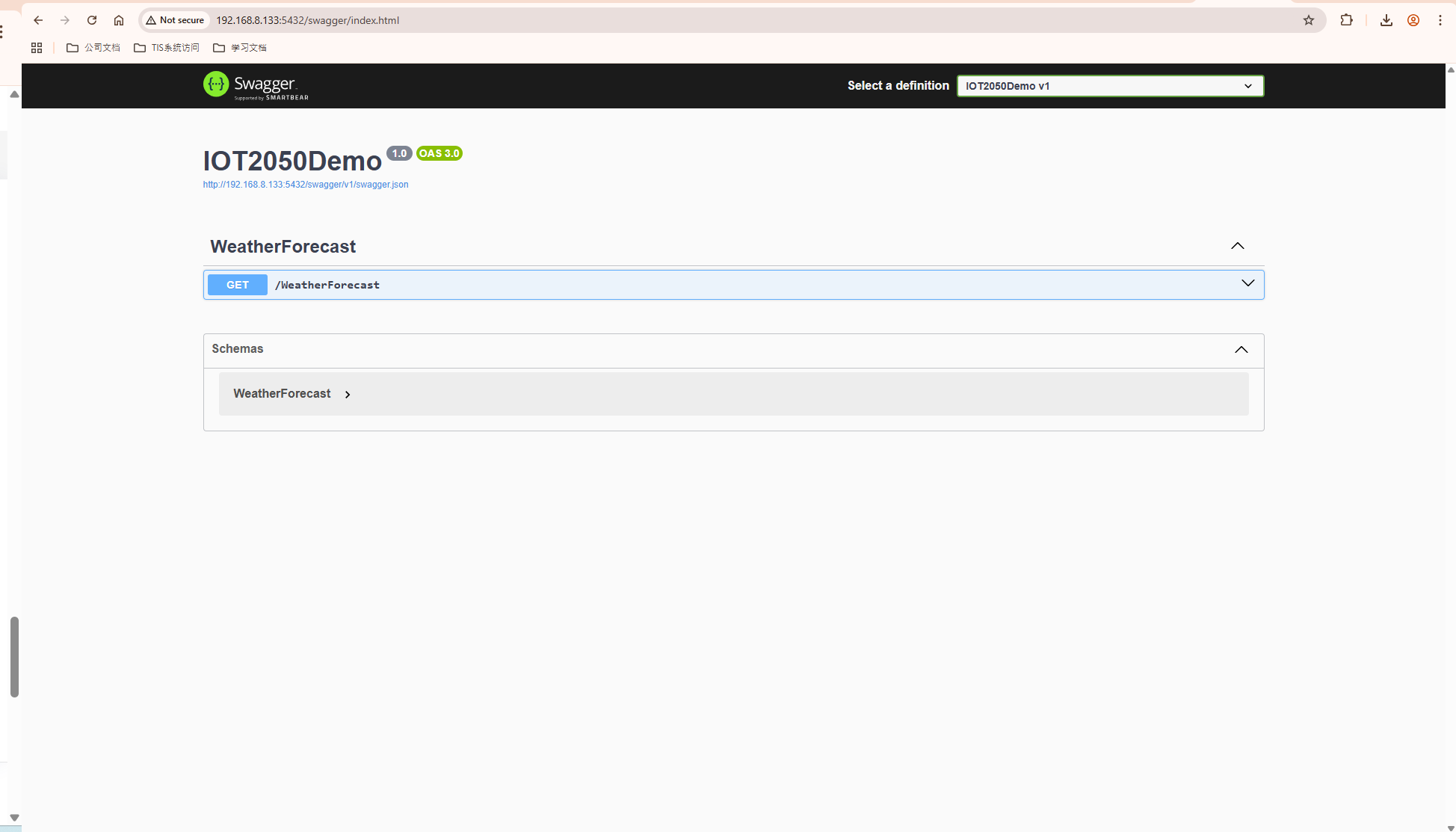Click the browser back arrow

(38, 20)
